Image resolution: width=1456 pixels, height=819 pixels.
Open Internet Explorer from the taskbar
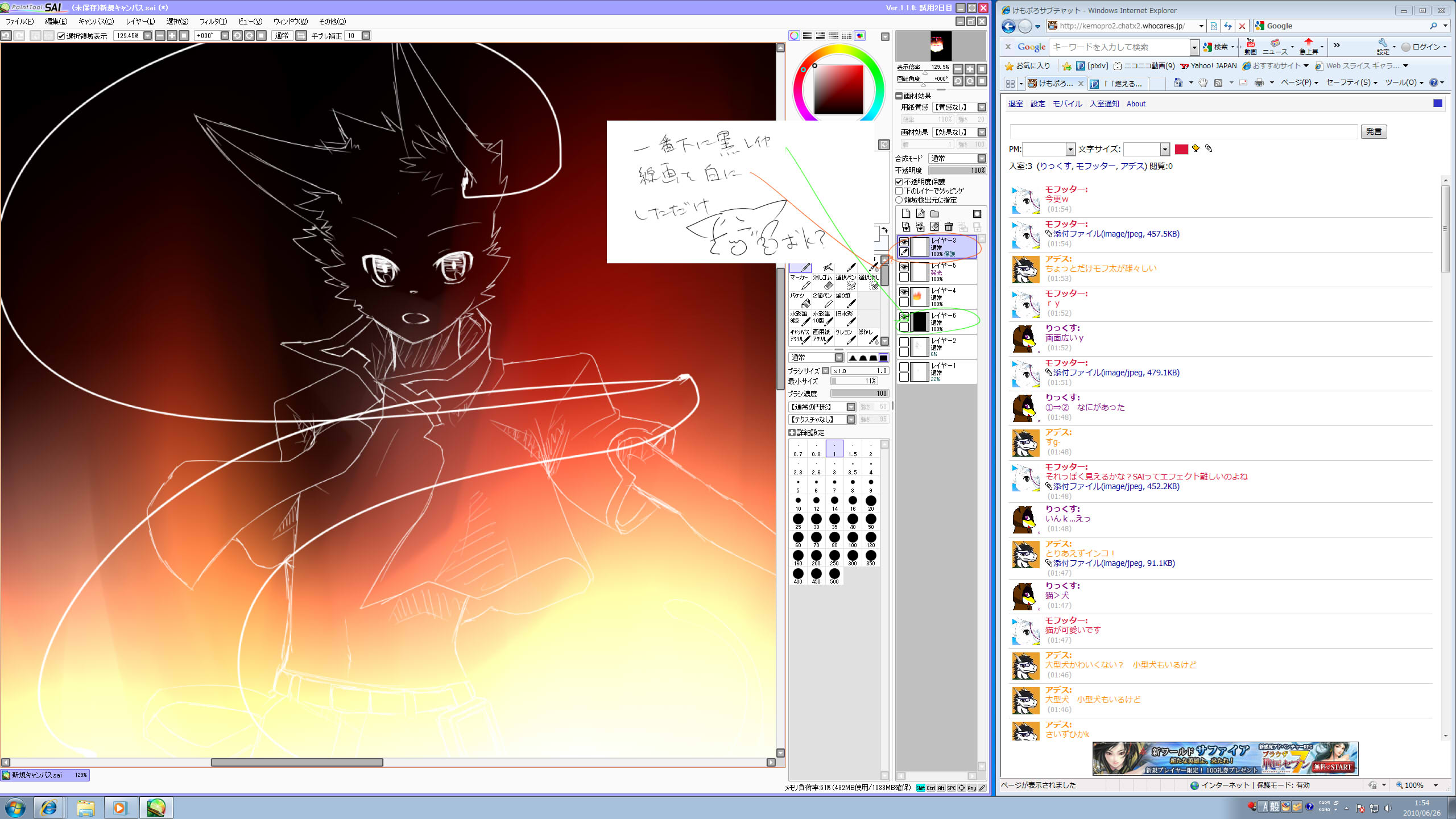[49, 808]
